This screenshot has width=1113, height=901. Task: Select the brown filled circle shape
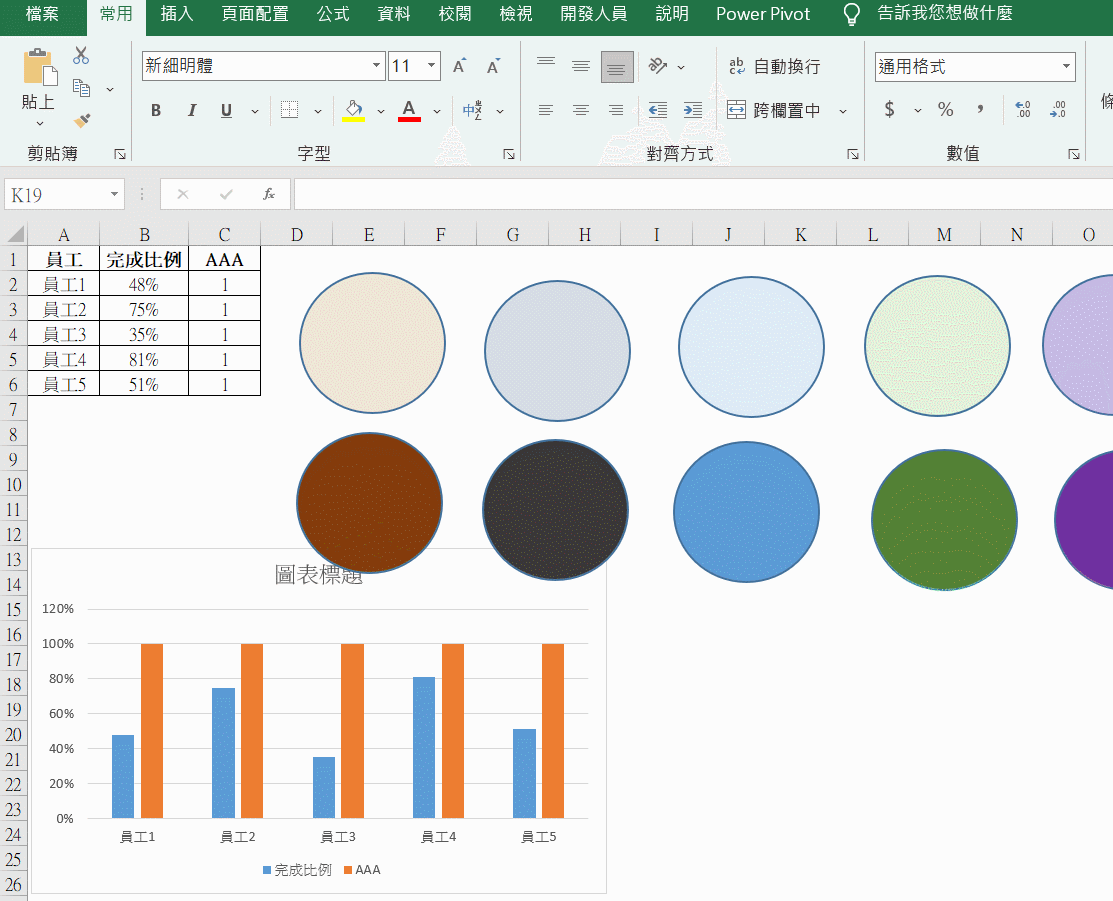pos(369,502)
